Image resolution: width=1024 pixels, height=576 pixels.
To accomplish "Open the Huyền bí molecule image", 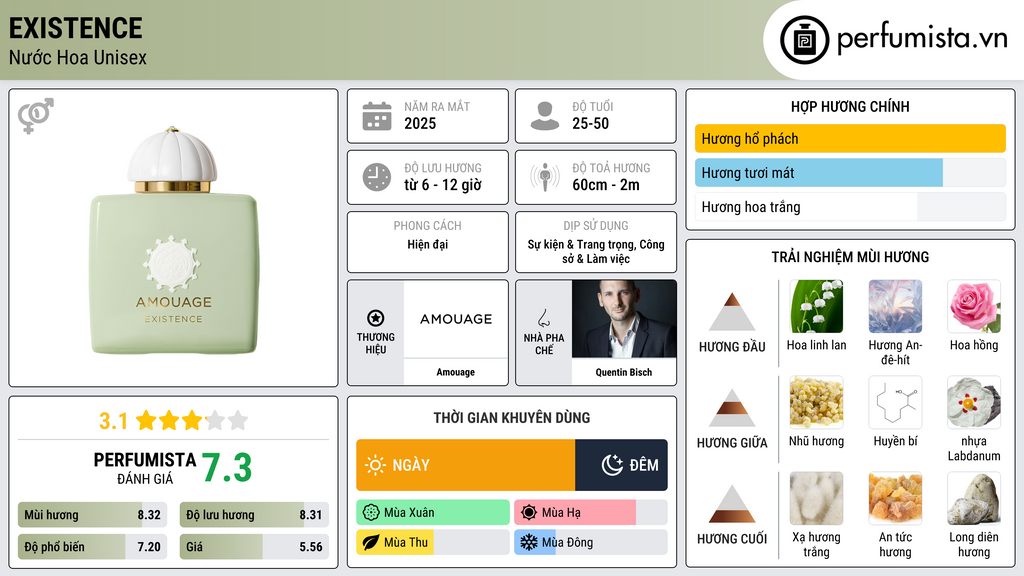I will click(895, 402).
